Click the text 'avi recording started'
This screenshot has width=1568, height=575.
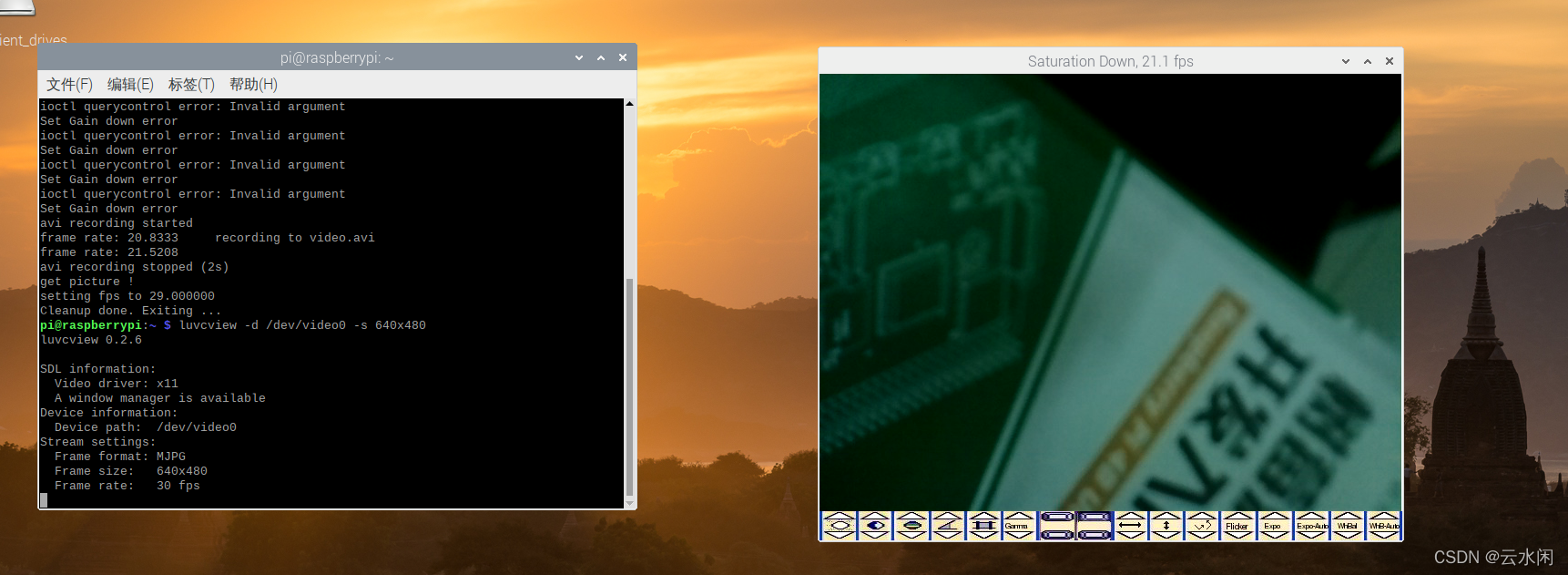[x=117, y=223]
